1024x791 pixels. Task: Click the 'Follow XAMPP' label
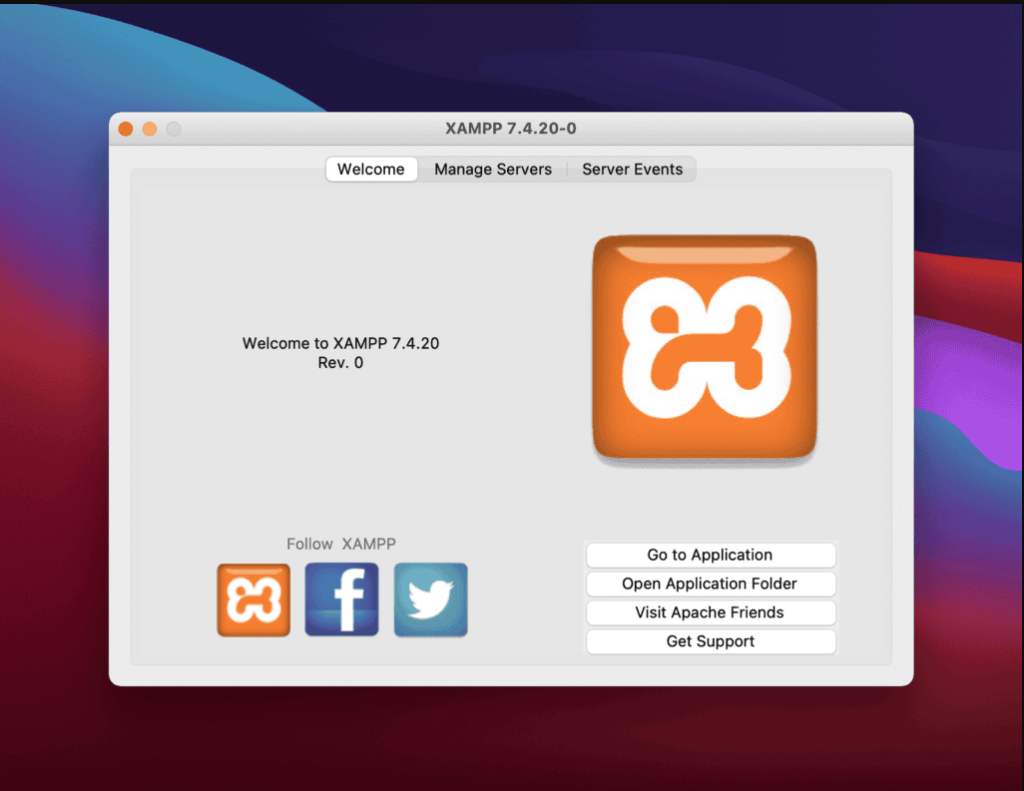[341, 544]
